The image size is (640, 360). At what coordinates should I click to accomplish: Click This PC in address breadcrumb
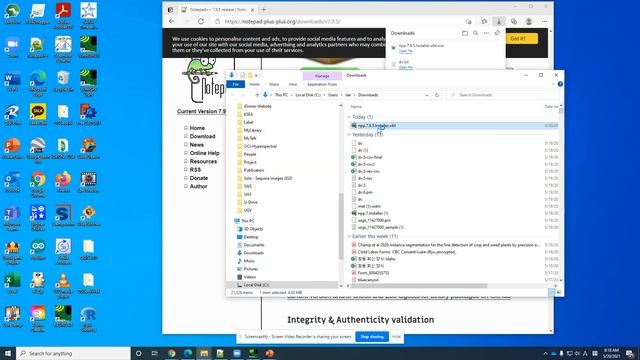pos(281,95)
